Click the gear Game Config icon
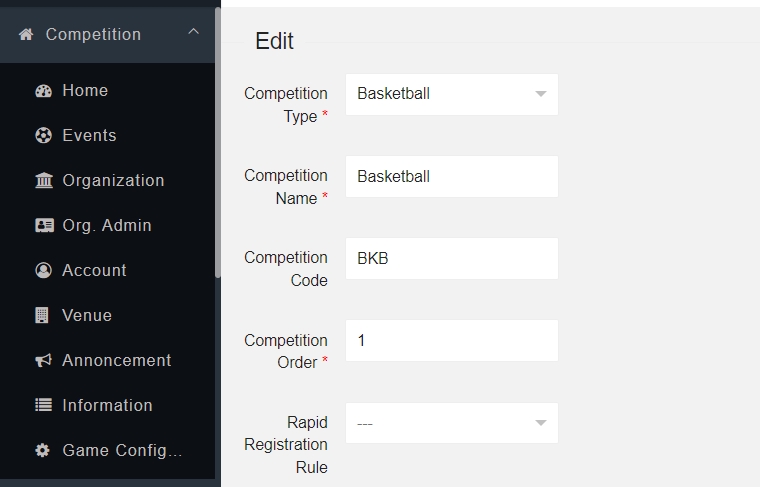 tap(43, 451)
